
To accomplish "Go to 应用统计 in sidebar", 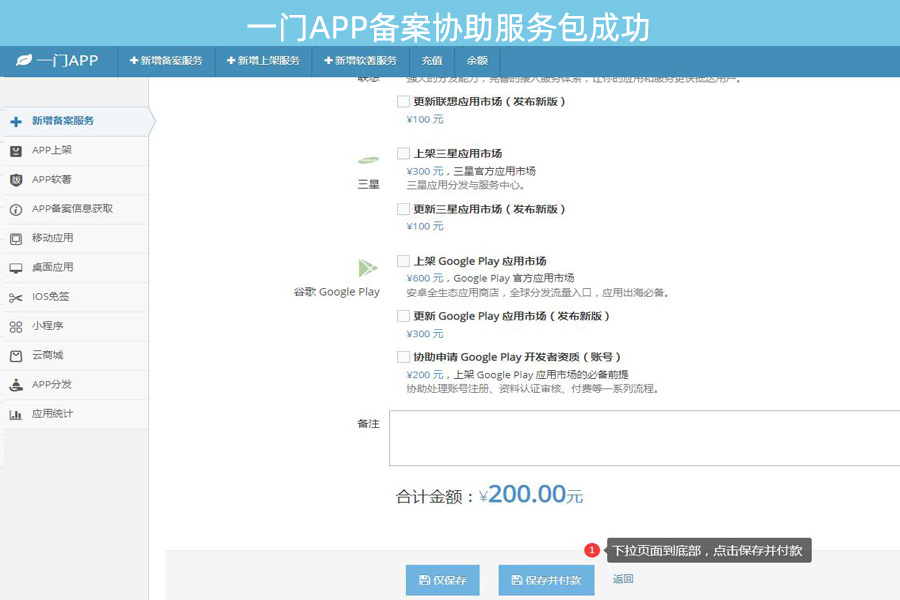I will tap(76, 414).
